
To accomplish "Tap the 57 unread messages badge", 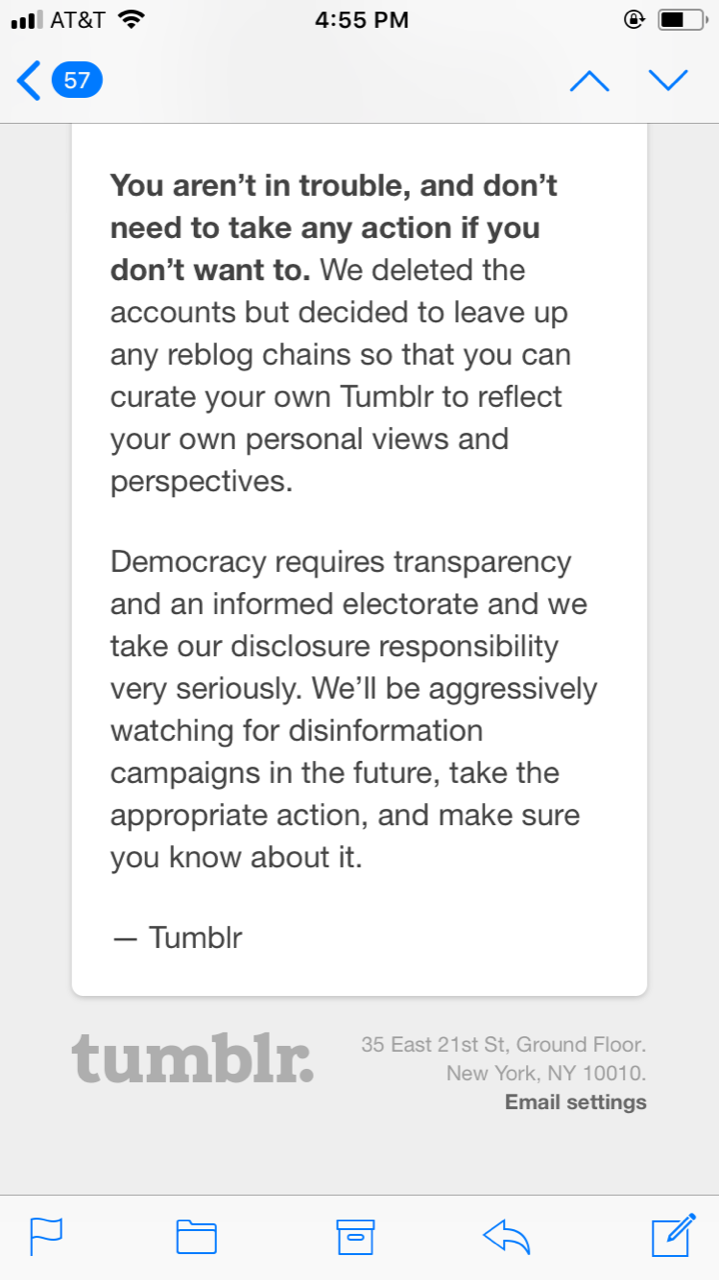I will tap(77, 80).
